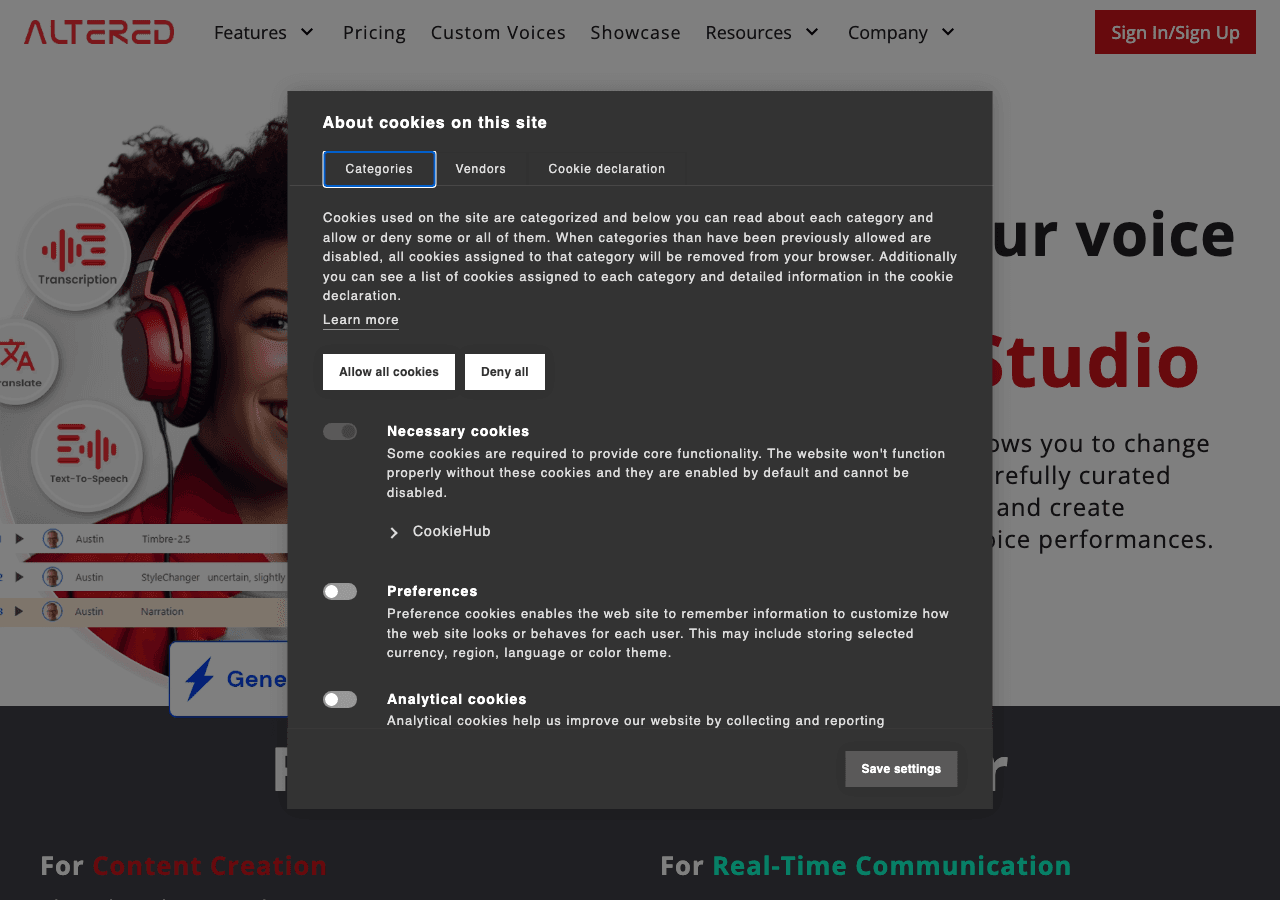The height and width of the screenshot is (900, 1280).
Task: Expand the Company dropdown menu
Action: click(x=902, y=32)
